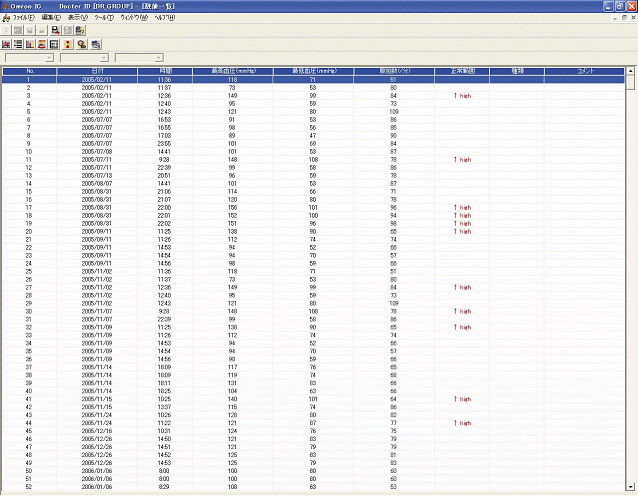
Task: Click the high flag in row 41
Action: 462,399
